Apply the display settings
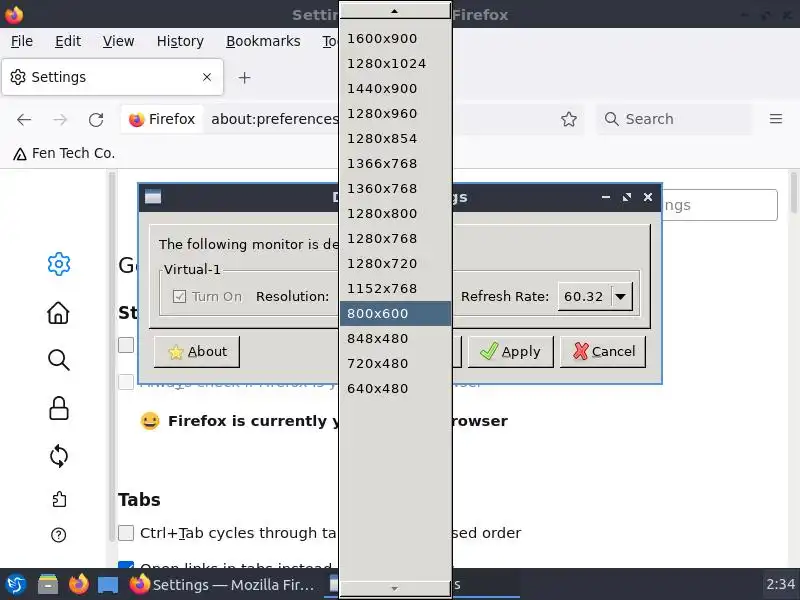This screenshot has height=600, width=800. 511,352
